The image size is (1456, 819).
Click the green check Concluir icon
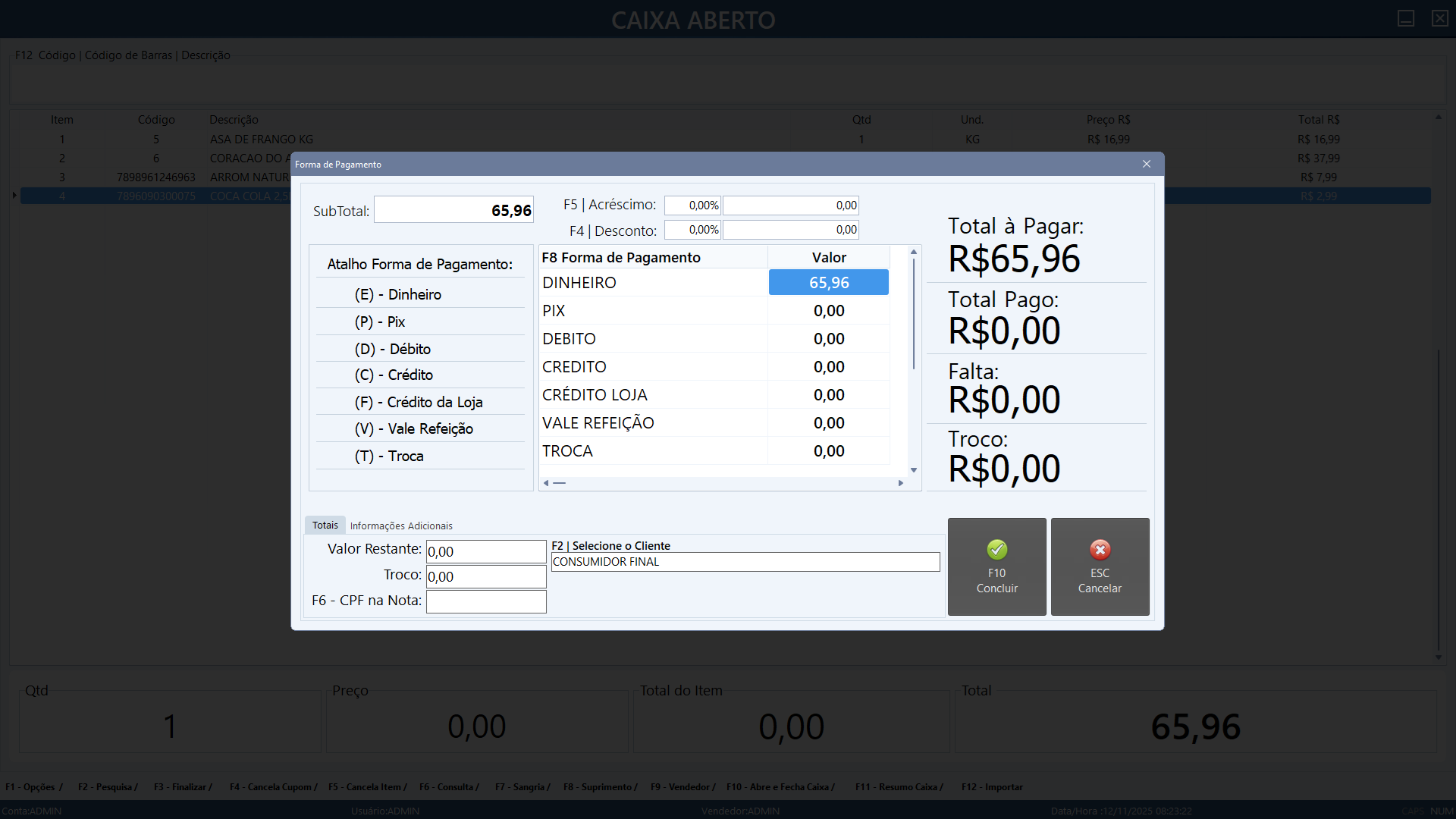coord(996,550)
